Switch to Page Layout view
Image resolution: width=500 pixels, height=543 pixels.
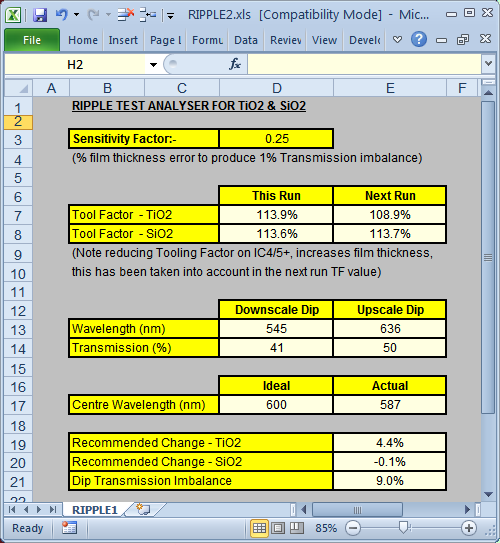pos(278,528)
